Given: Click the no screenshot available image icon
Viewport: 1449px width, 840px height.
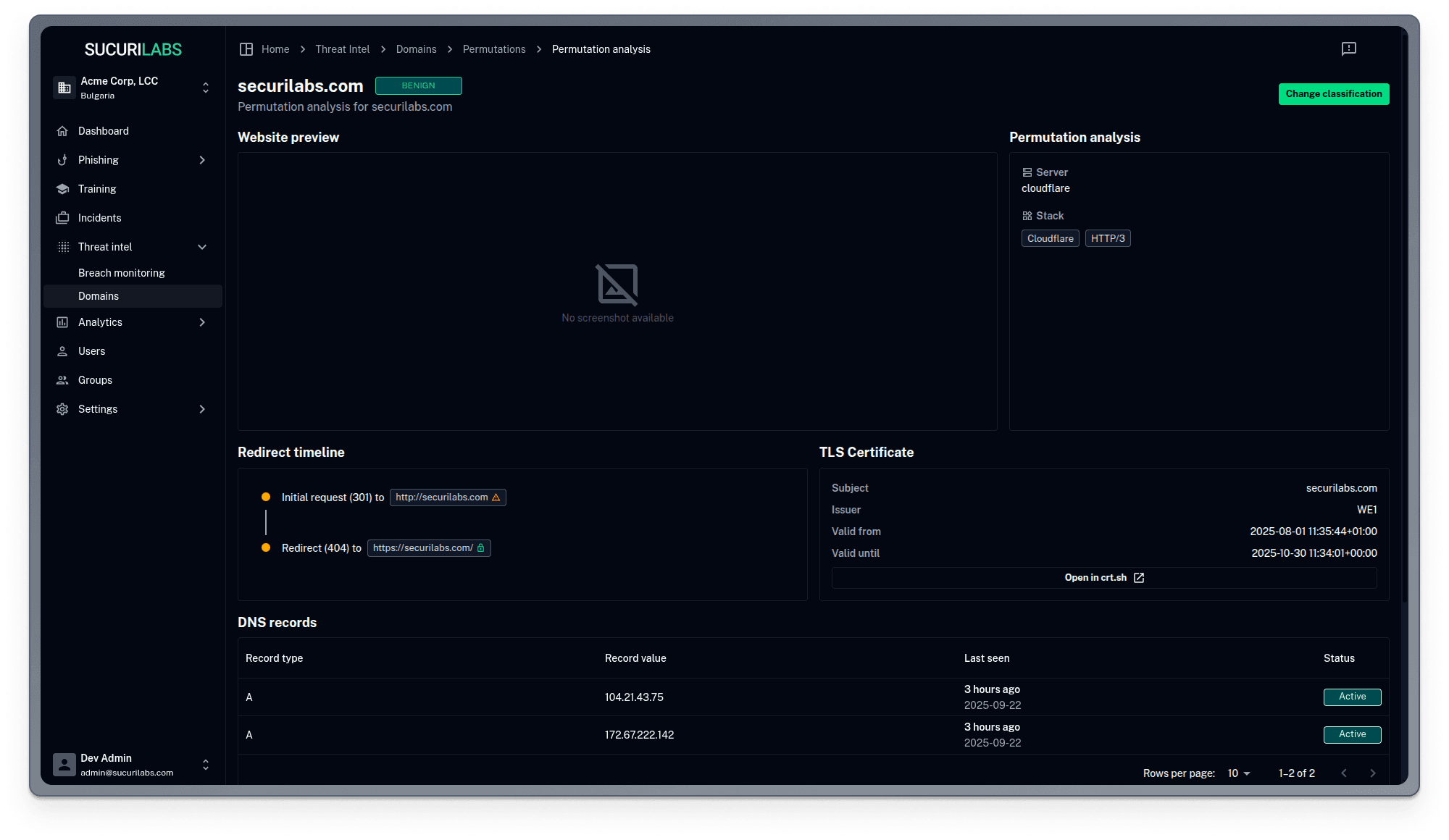Looking at the screenshot, I should click(617, 285).
